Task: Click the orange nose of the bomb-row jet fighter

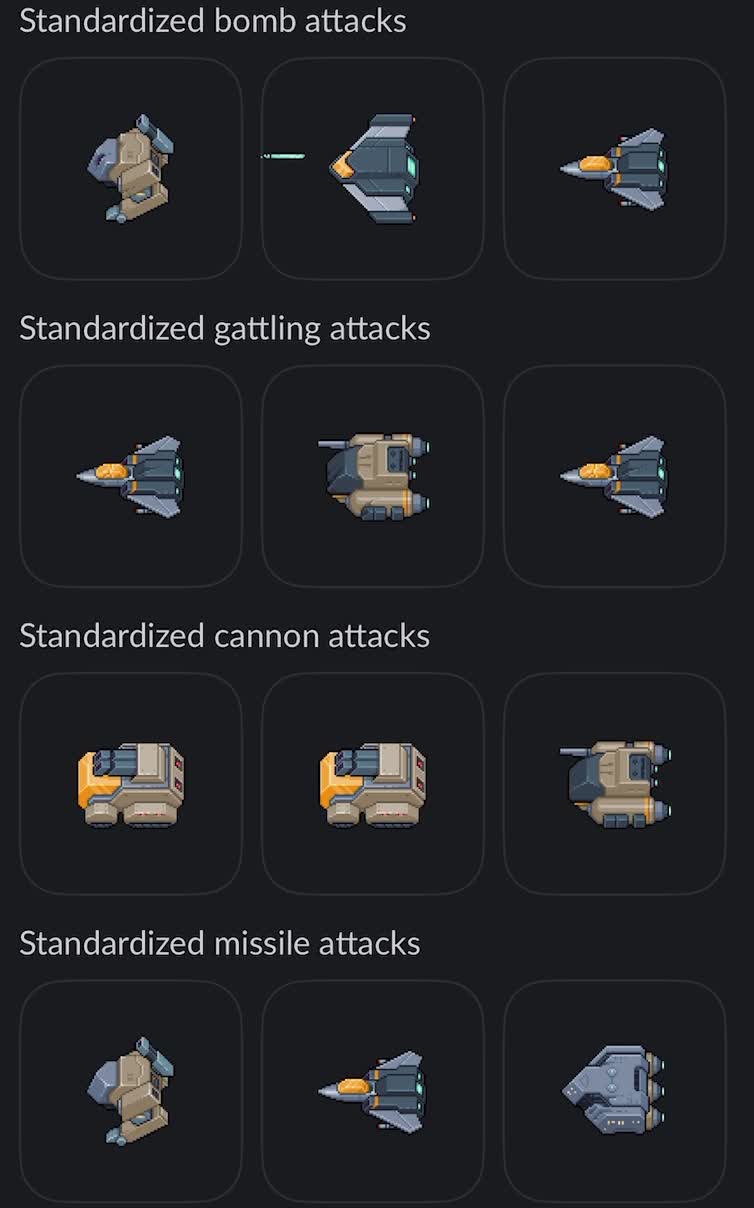Action: click(x=596, y=165)
